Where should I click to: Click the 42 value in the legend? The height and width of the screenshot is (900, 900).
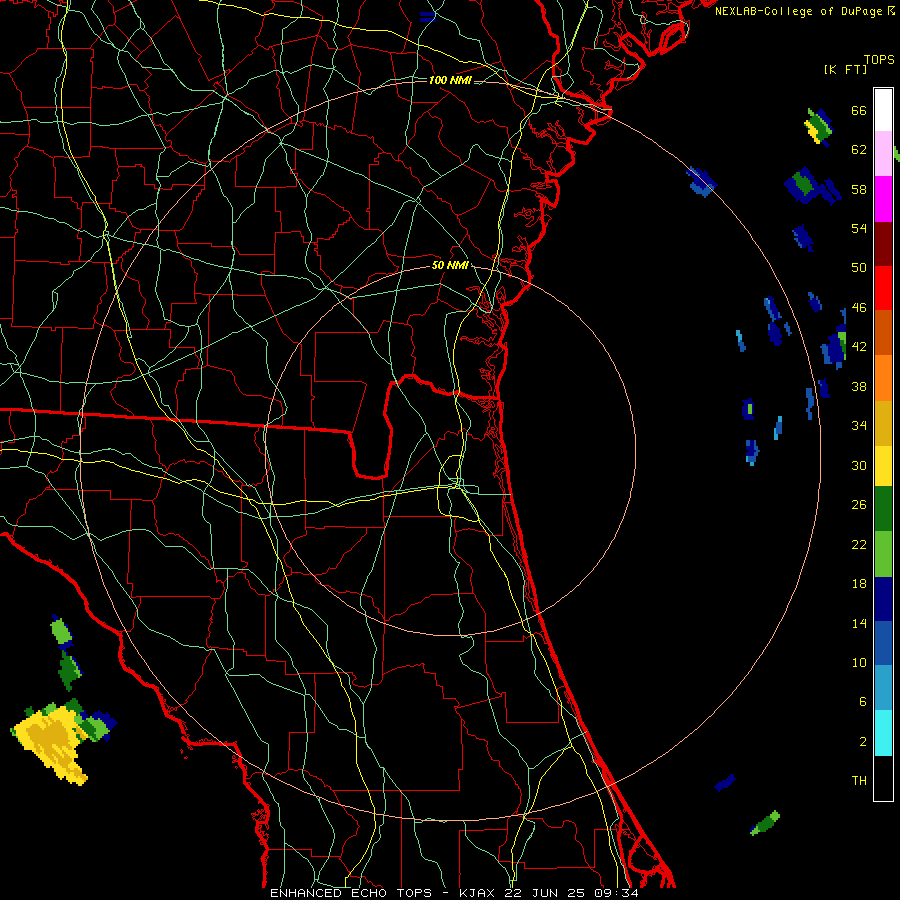859,347
